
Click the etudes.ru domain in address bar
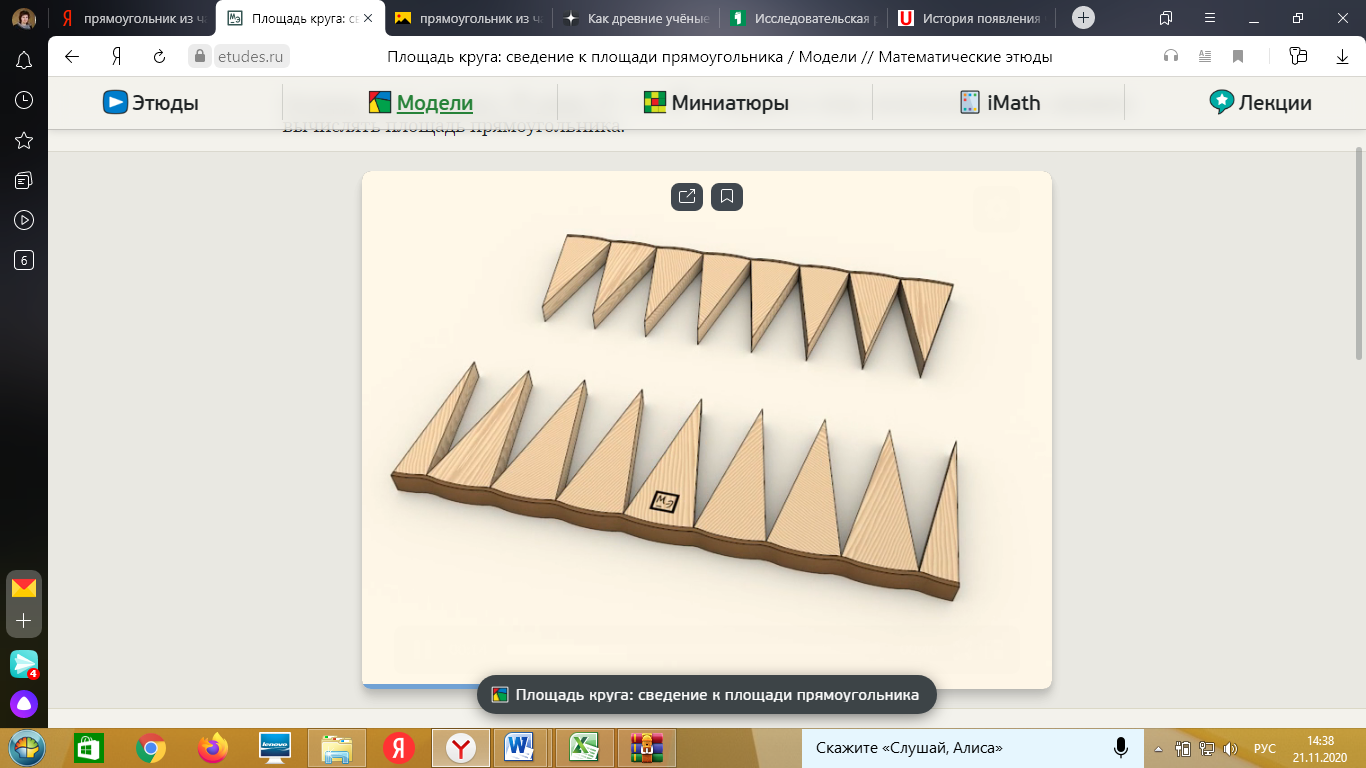pos(250,57)
